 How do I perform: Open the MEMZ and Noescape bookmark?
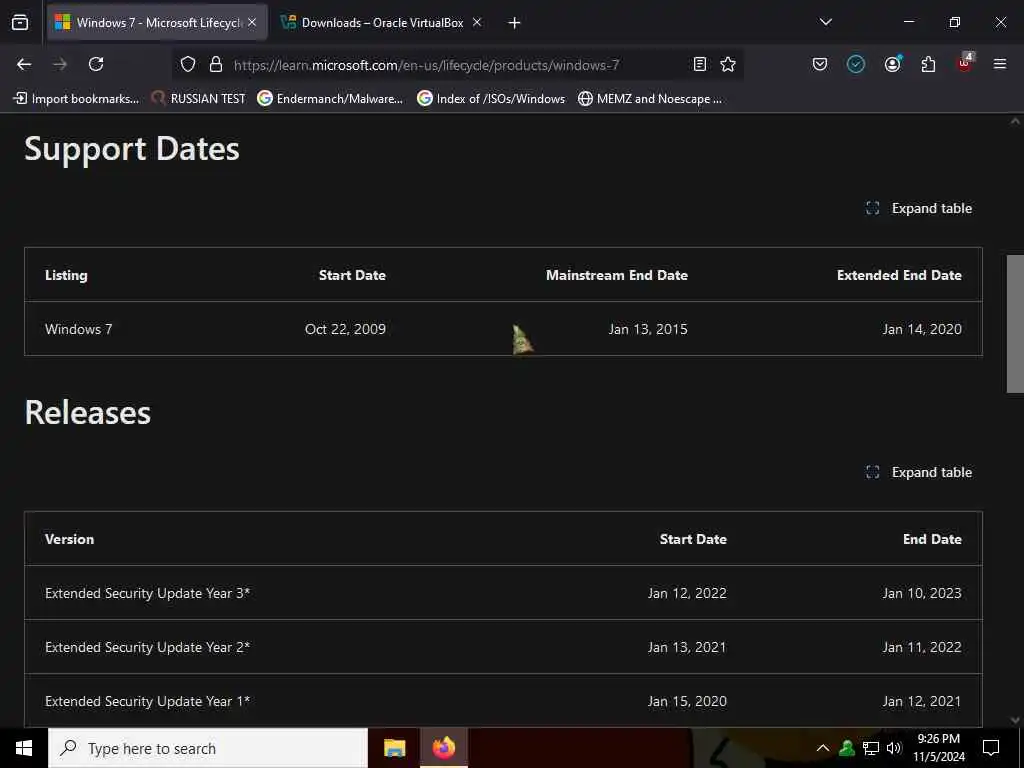(650, 99)
